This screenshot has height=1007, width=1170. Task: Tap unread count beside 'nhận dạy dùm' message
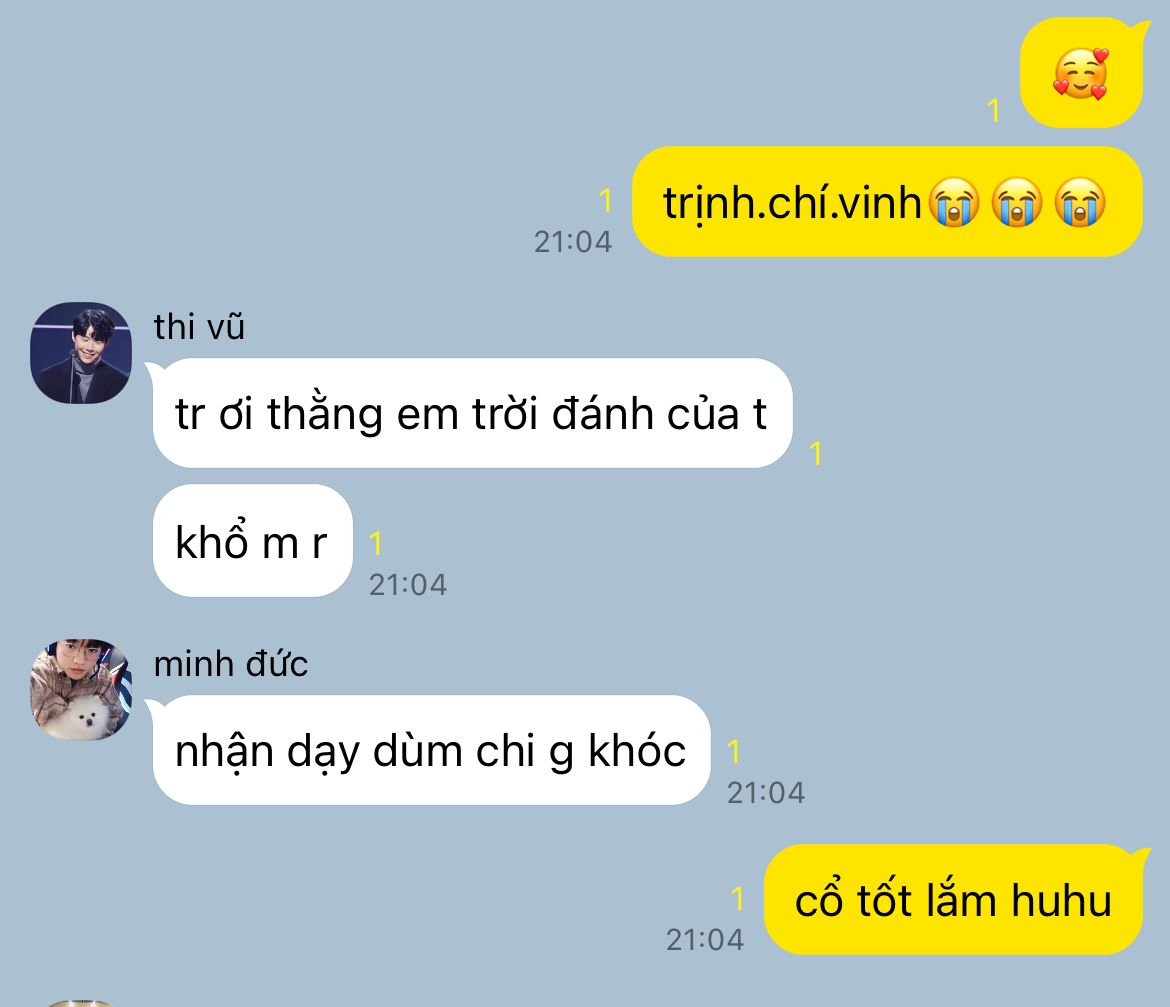[x=734, y=752]
